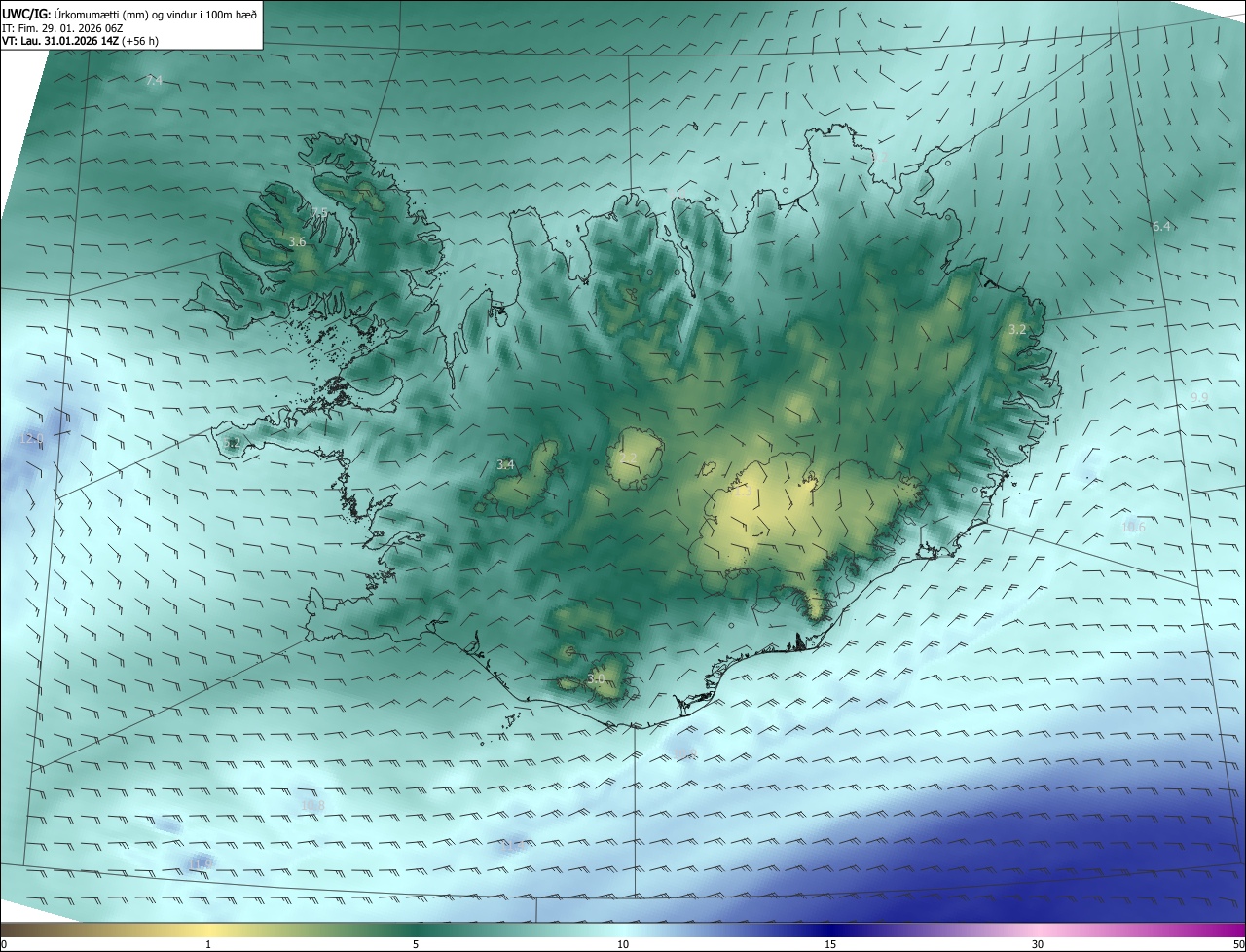Screen dimensions: 1246x952
Task: Click the 3.4 value label
Action: (505, 465)
